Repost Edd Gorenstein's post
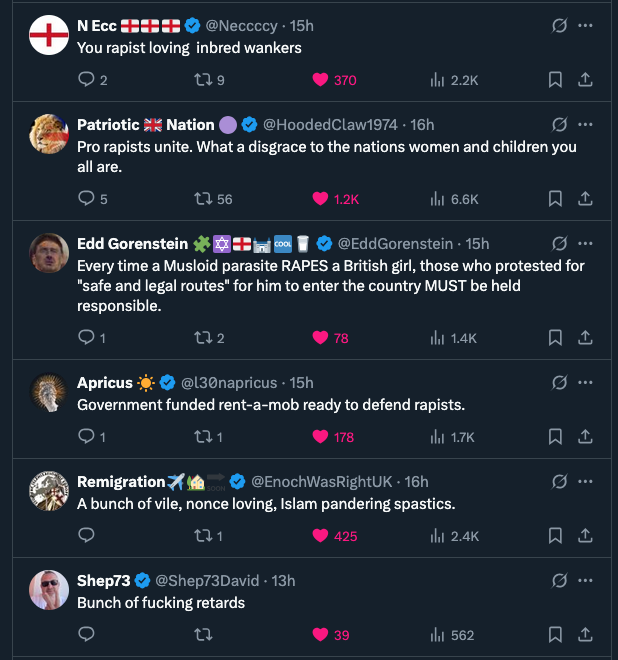 tap(202, 338)
